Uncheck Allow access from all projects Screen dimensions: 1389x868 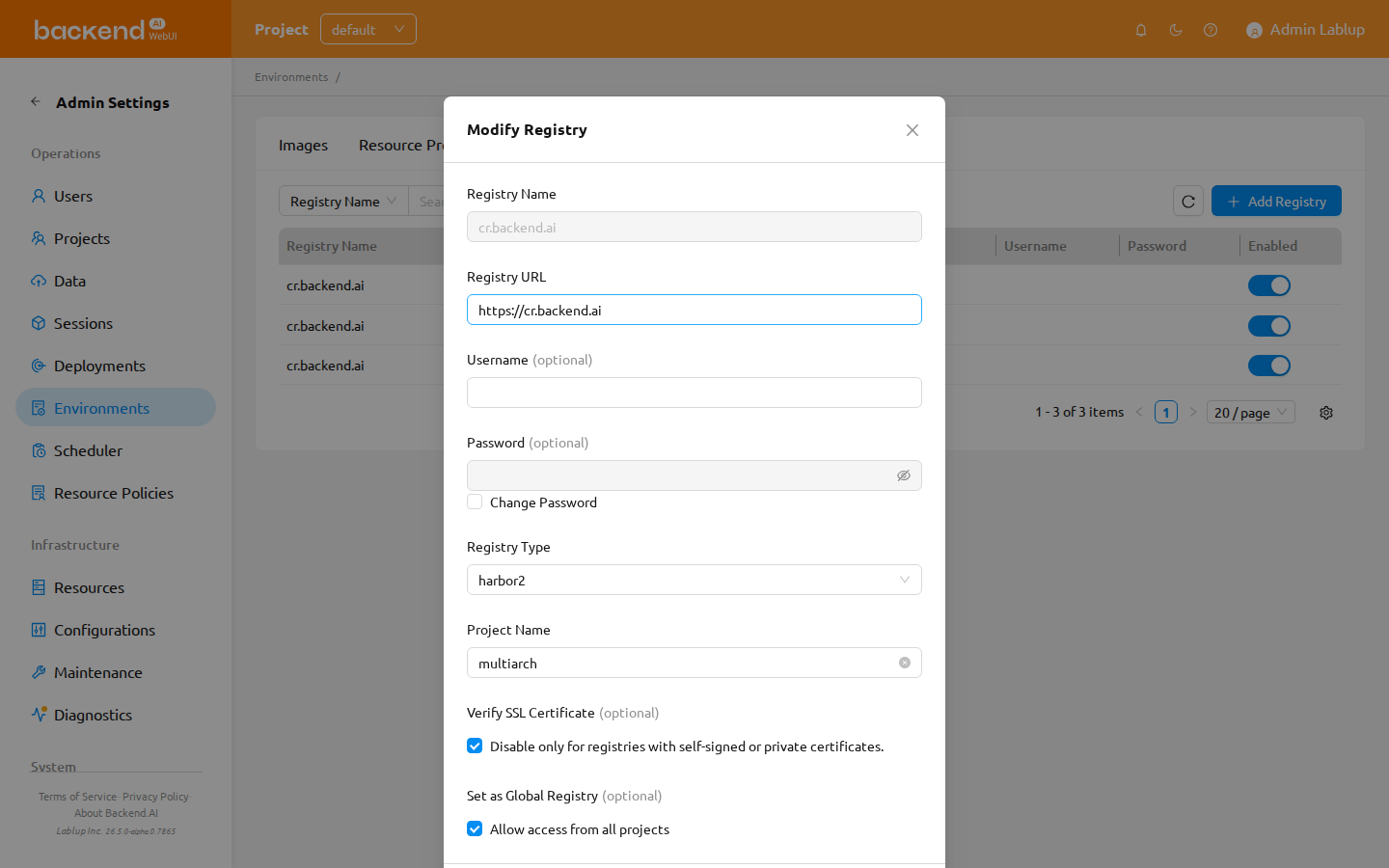click(475, 828)
